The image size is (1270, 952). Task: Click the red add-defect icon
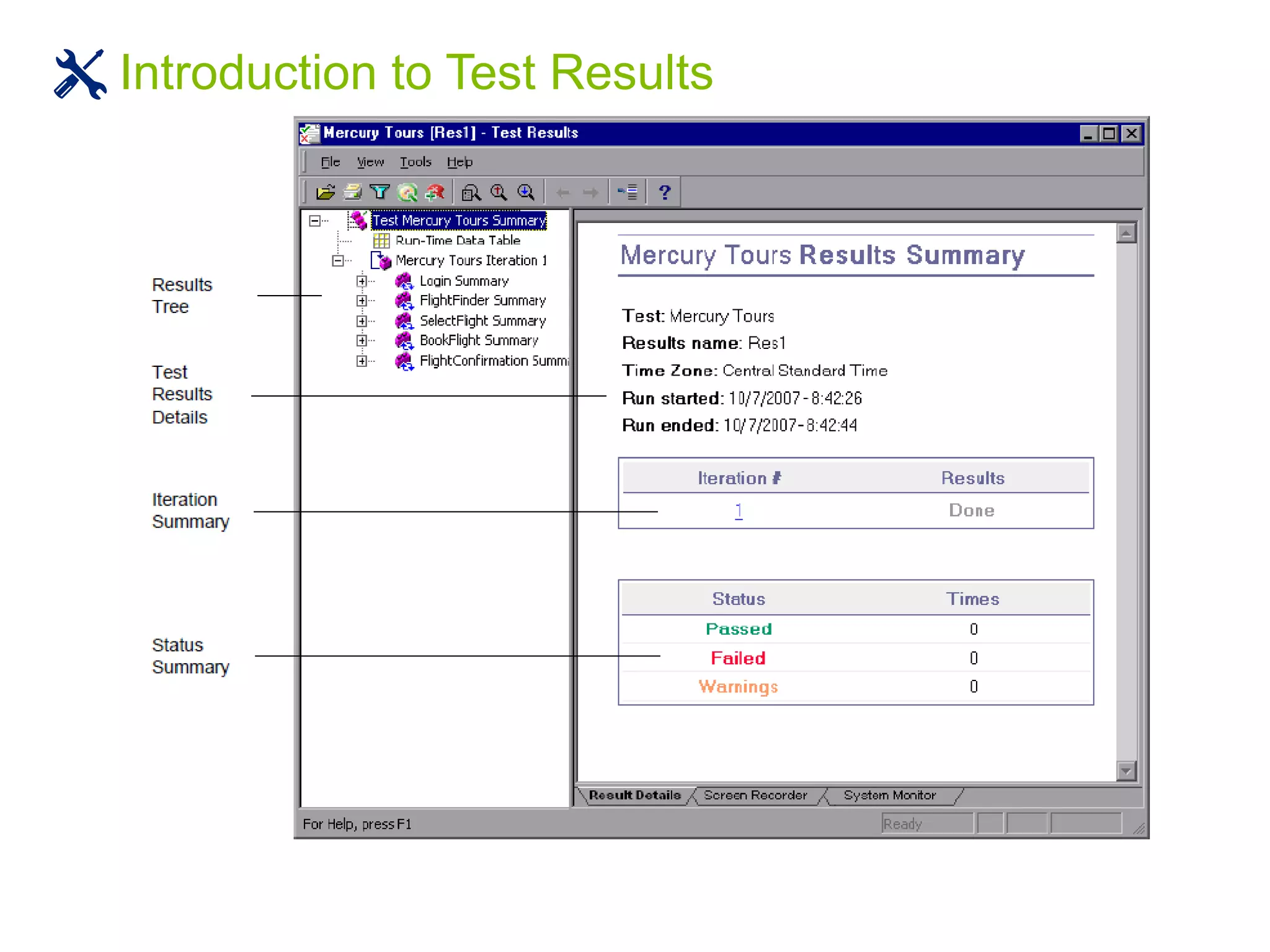point(435,193)
